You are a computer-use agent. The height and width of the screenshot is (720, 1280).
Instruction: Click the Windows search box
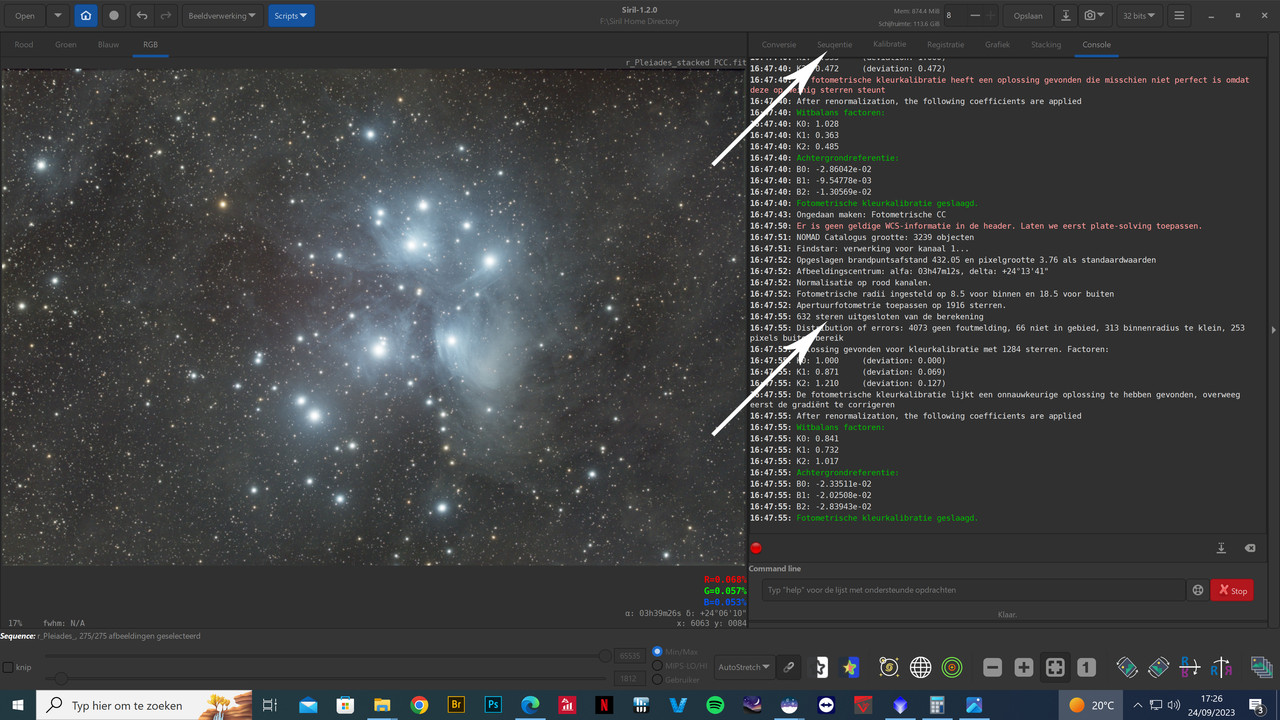[x=143, y=705]
